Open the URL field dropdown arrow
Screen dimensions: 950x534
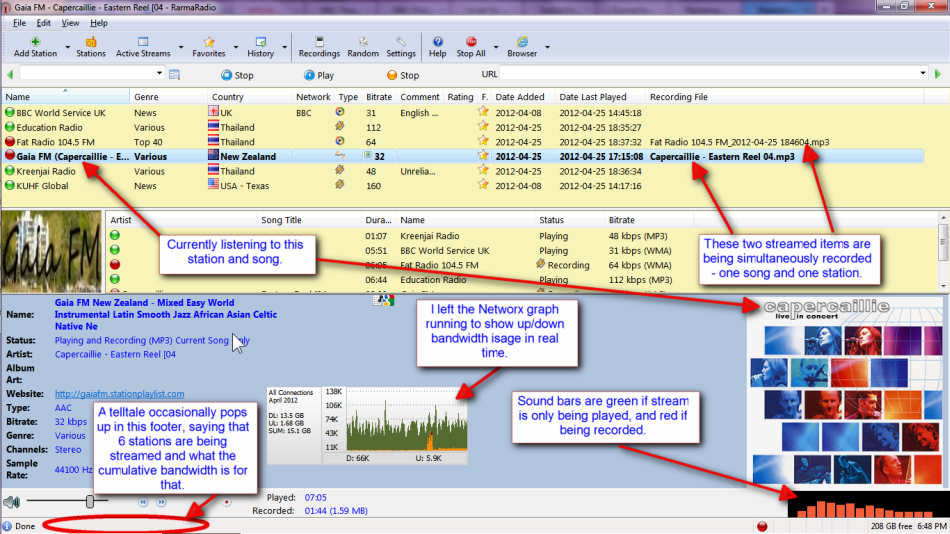[x=923, y=73]
